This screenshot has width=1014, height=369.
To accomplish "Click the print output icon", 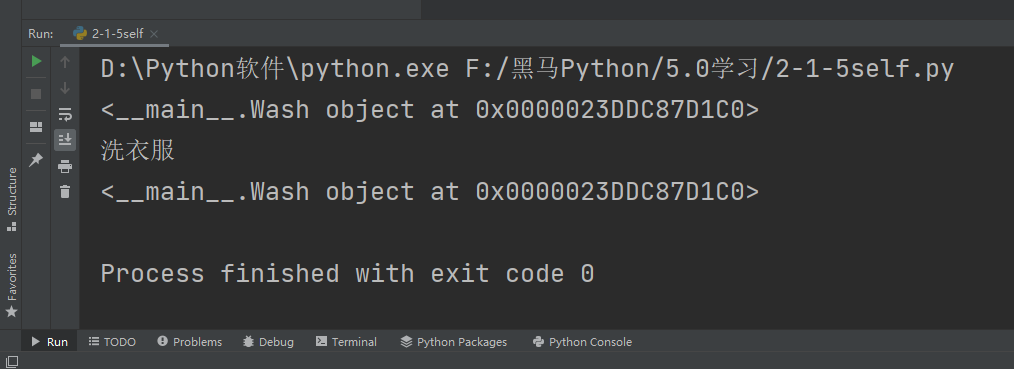I will (x=65, y=166).
